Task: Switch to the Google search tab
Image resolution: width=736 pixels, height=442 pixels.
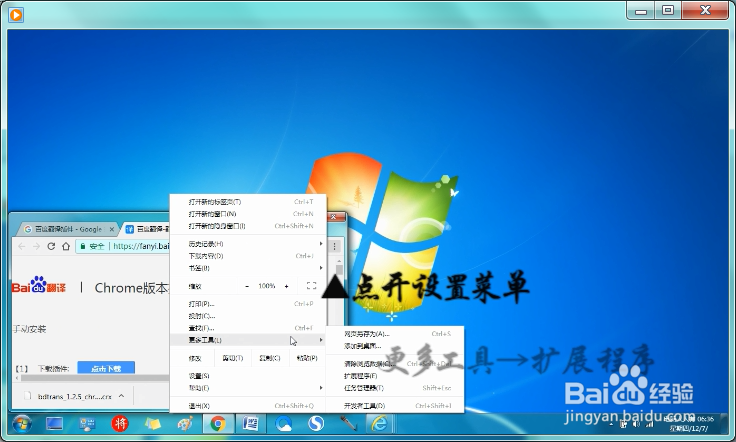Action: pyautogui.click(x=66, y=229)
